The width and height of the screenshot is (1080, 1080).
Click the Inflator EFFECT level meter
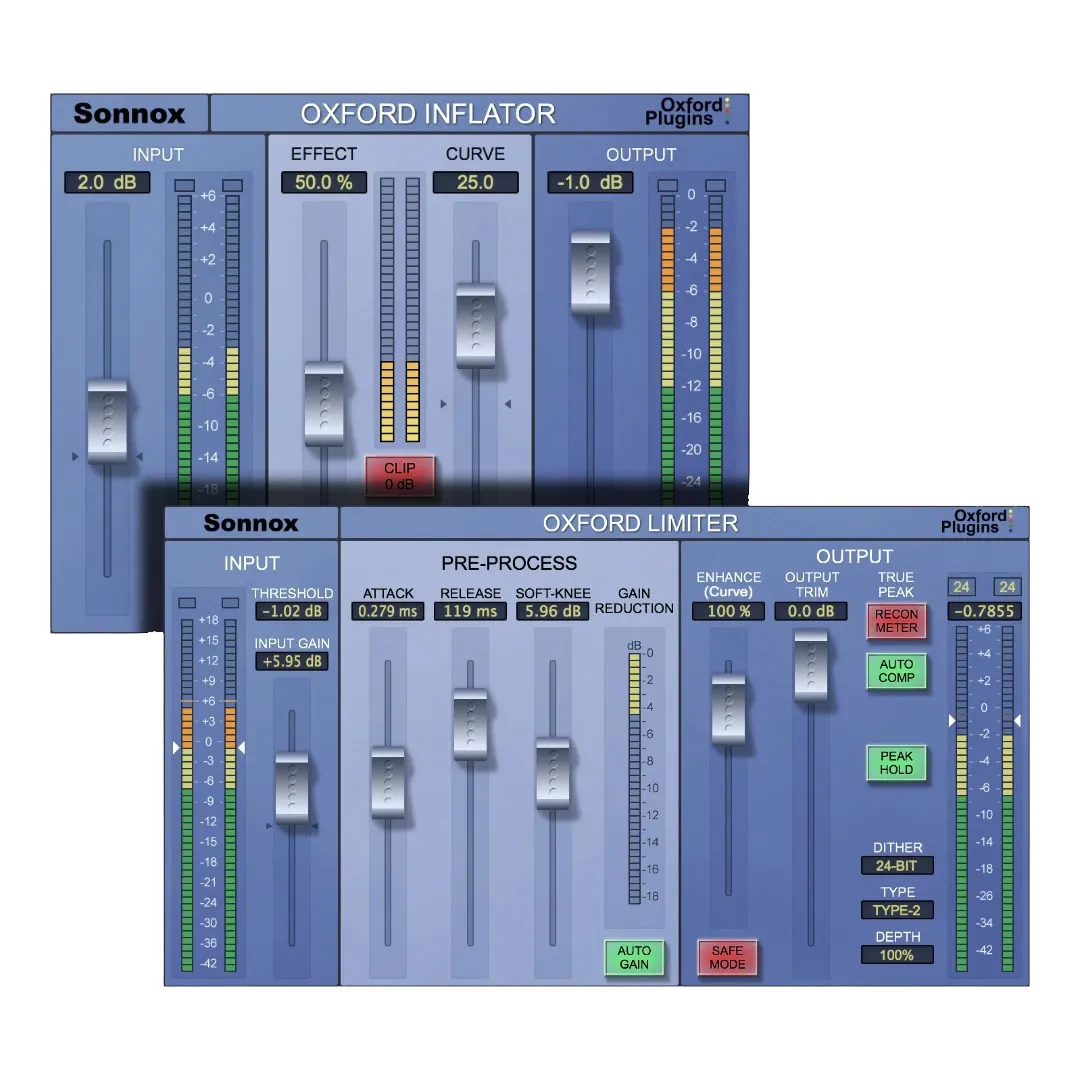point(400,309)
